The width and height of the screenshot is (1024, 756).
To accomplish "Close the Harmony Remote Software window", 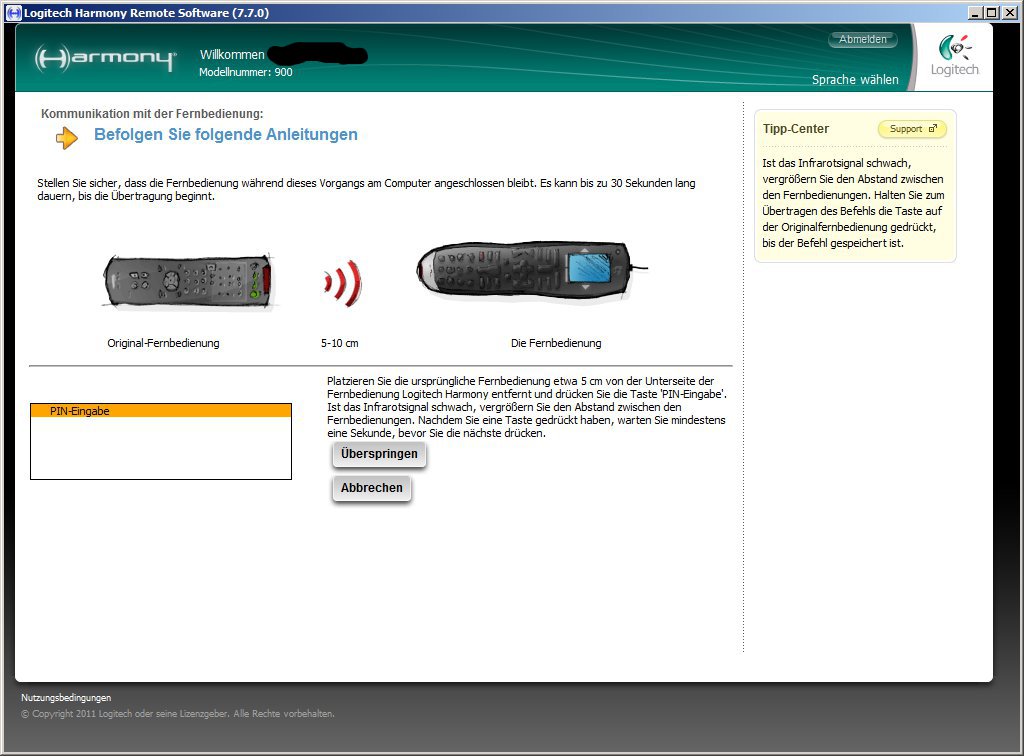I will [1009, 13].
